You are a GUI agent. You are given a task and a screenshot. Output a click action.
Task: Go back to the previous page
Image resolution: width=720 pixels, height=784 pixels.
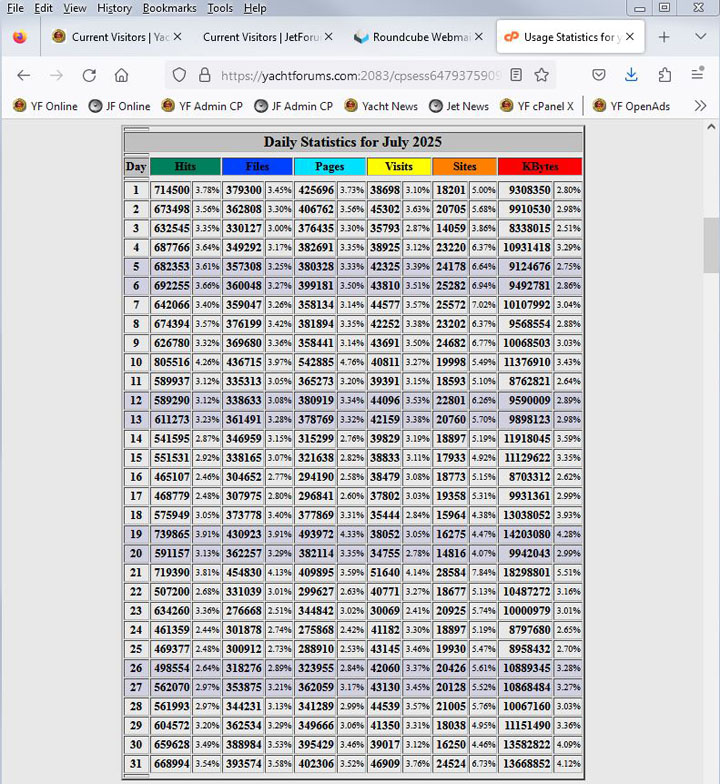click(x=24, y=75)
